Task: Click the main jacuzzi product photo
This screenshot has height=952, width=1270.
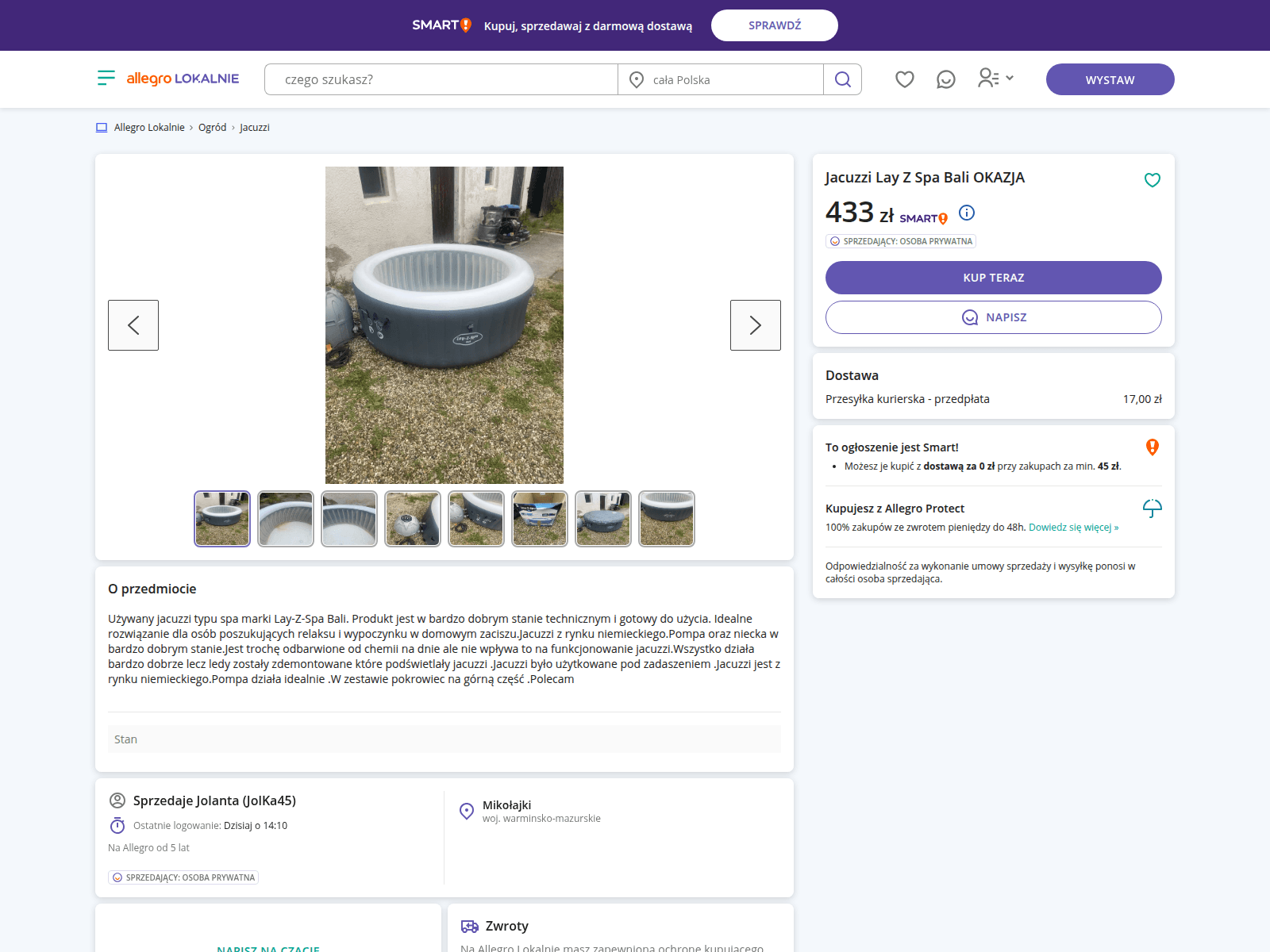Action: [x=444, y=325]
